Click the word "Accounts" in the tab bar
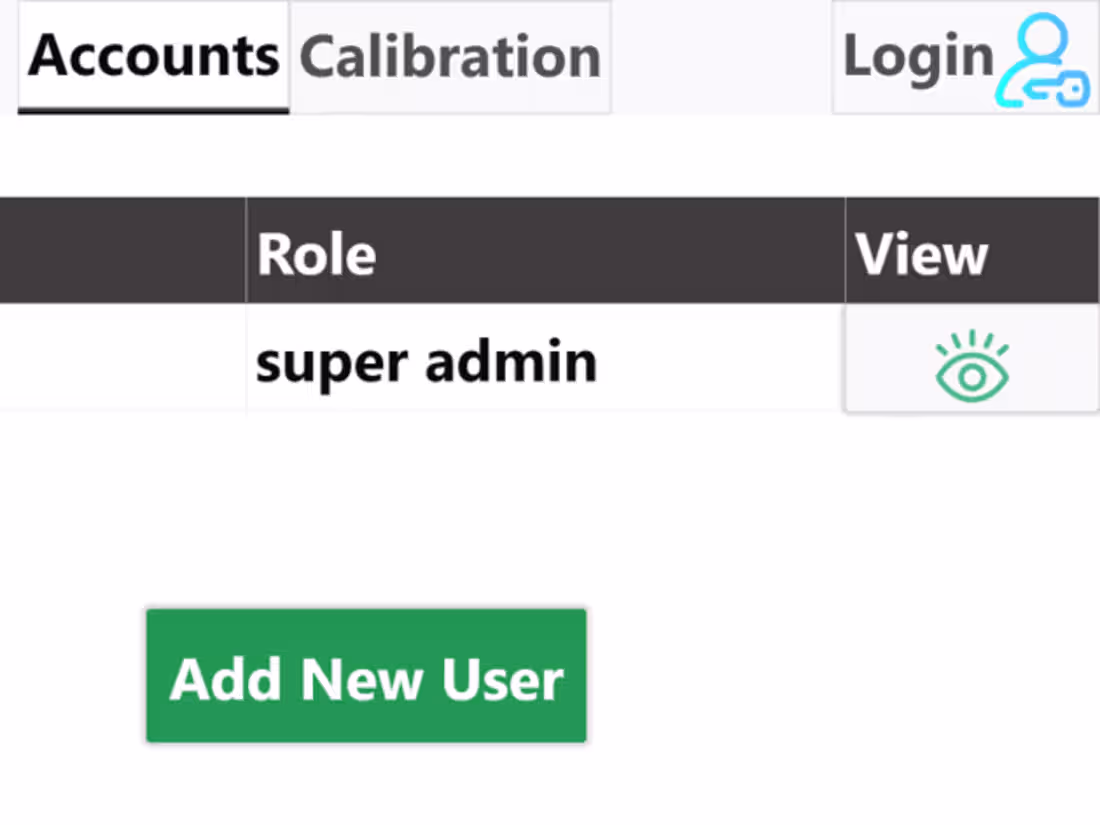Viewport: 1100px width, 825px height. 154,57
